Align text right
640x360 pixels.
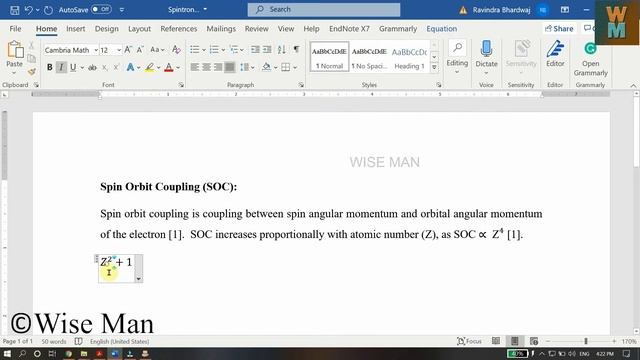pyautogui.click(x=218, y=67)
